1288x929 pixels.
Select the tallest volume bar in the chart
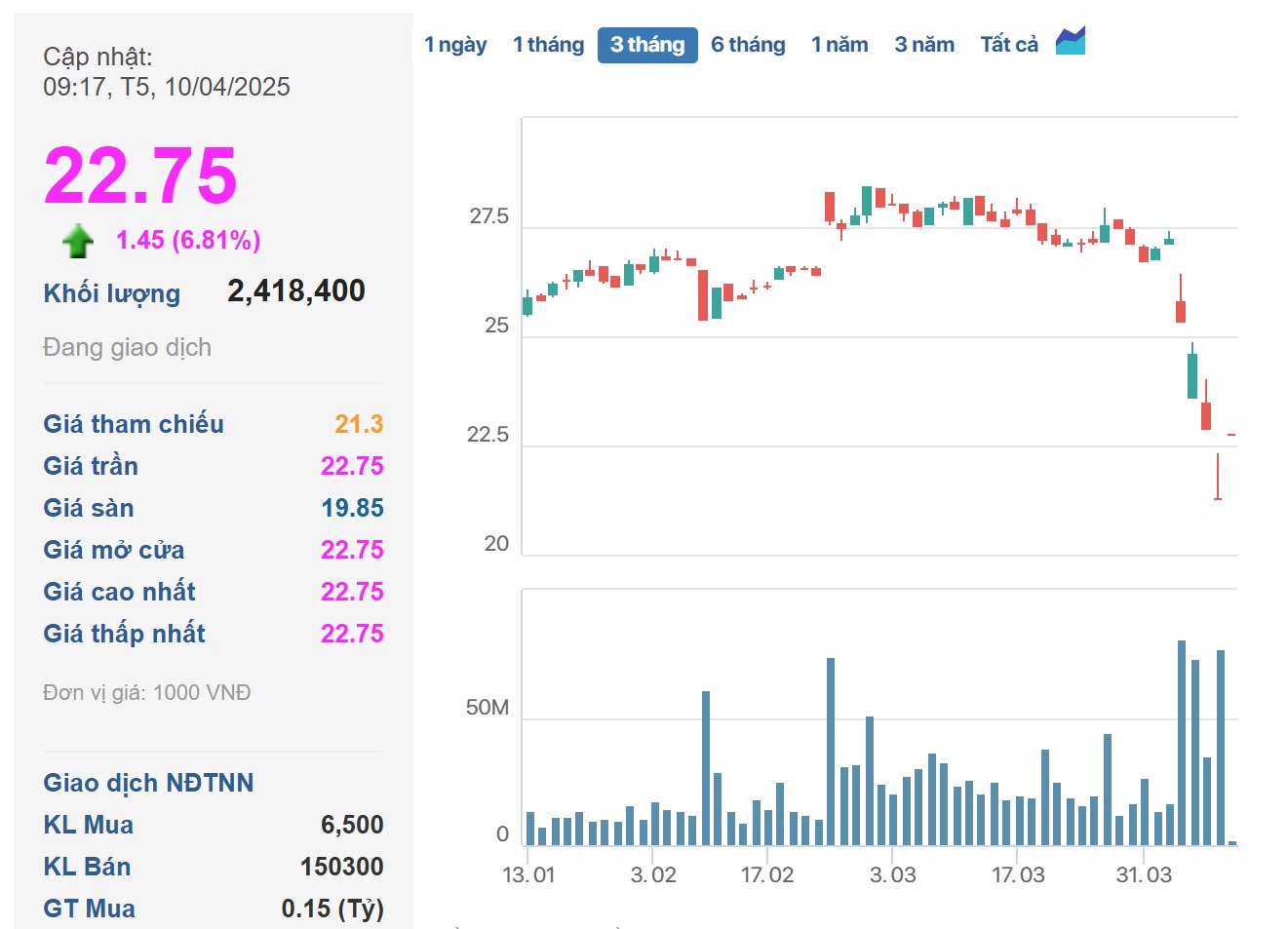tap(1182, 742)
